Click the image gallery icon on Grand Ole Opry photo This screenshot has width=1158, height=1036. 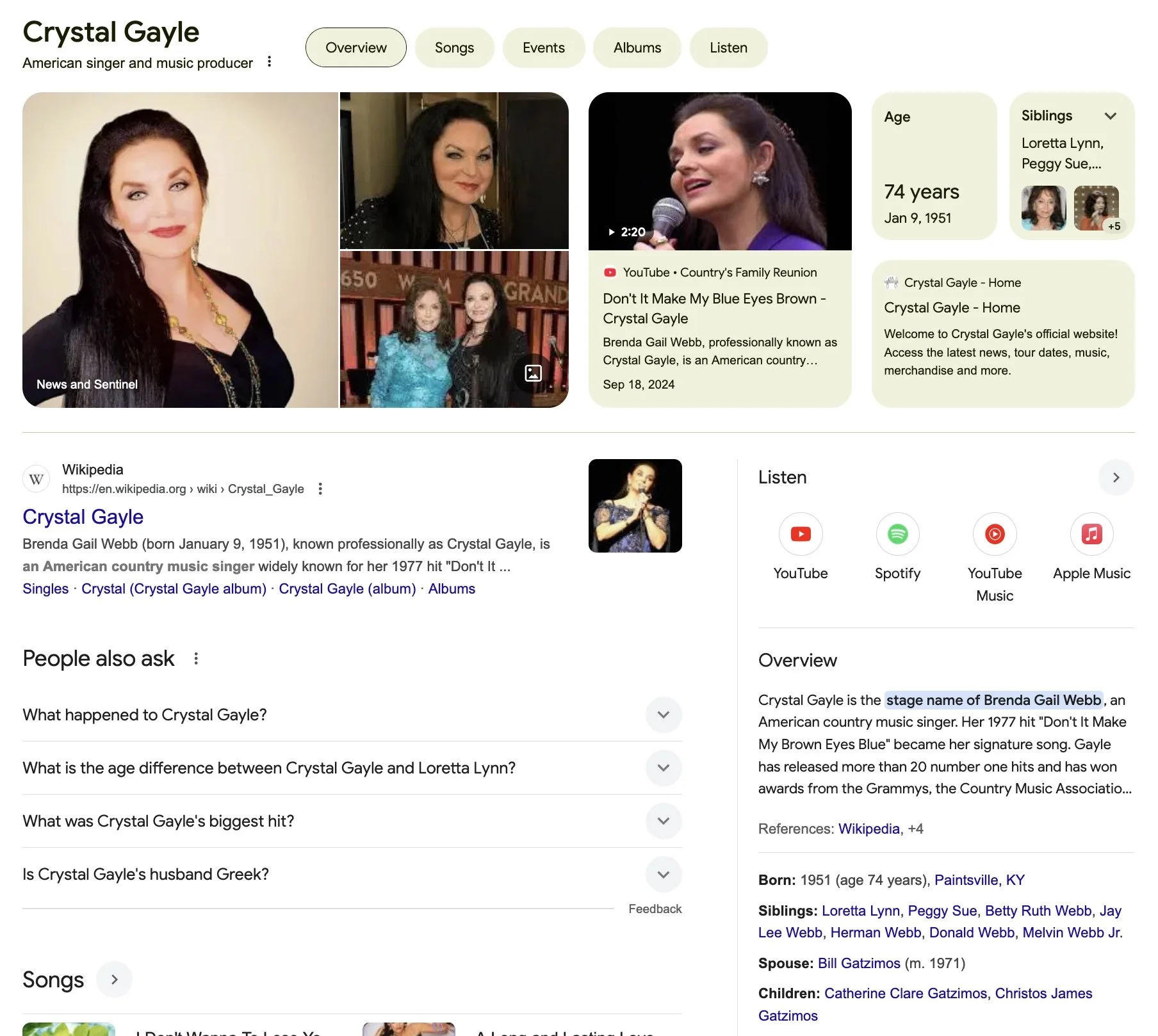click(533, 373)
